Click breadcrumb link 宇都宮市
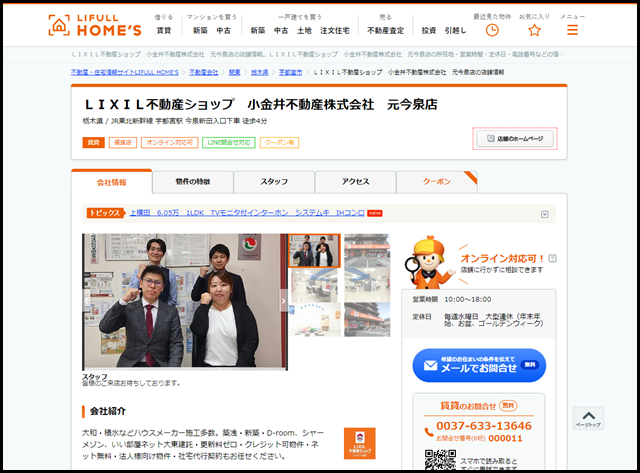640x473 pixels. 291,72
